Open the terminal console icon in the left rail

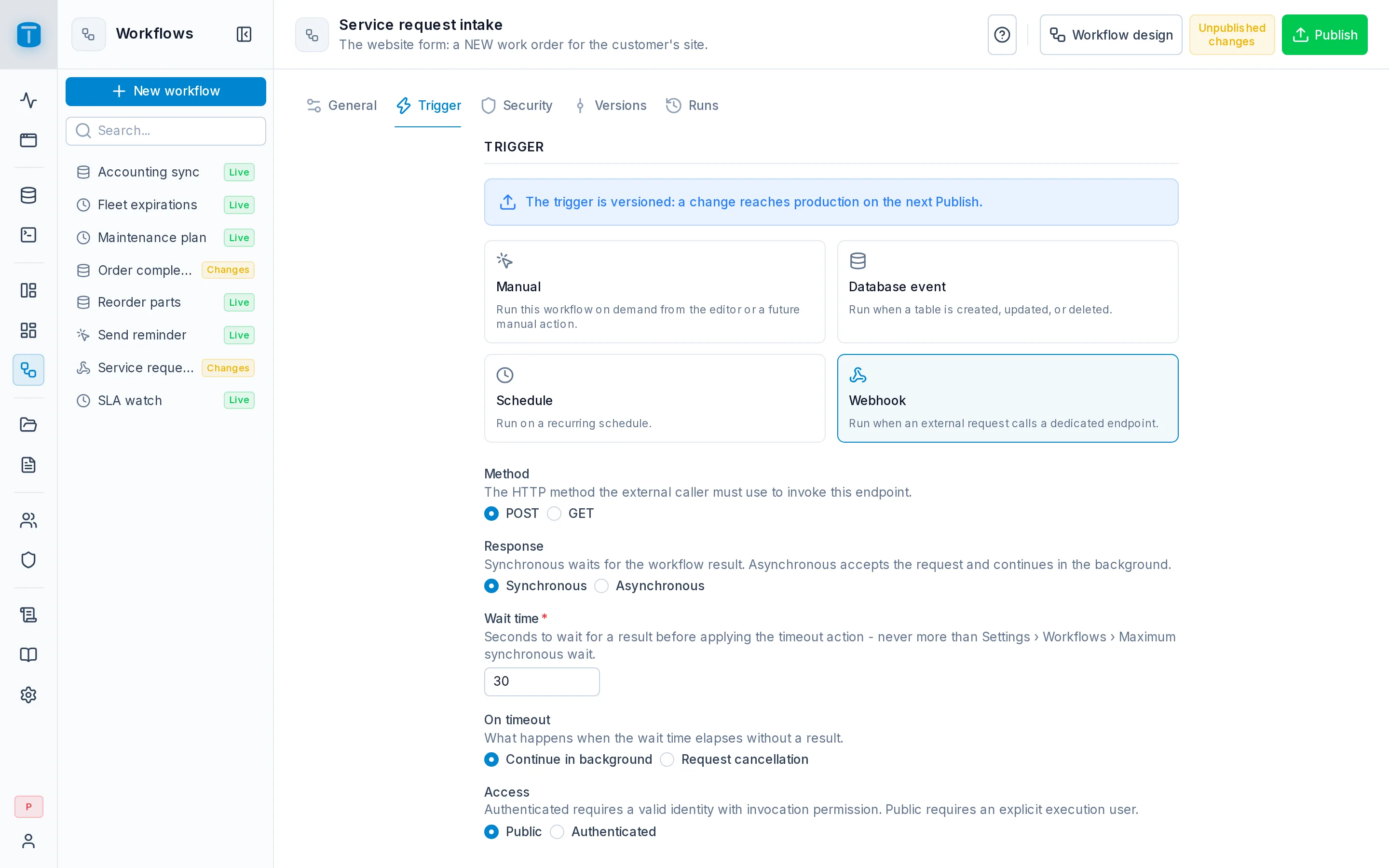(29, 235)
